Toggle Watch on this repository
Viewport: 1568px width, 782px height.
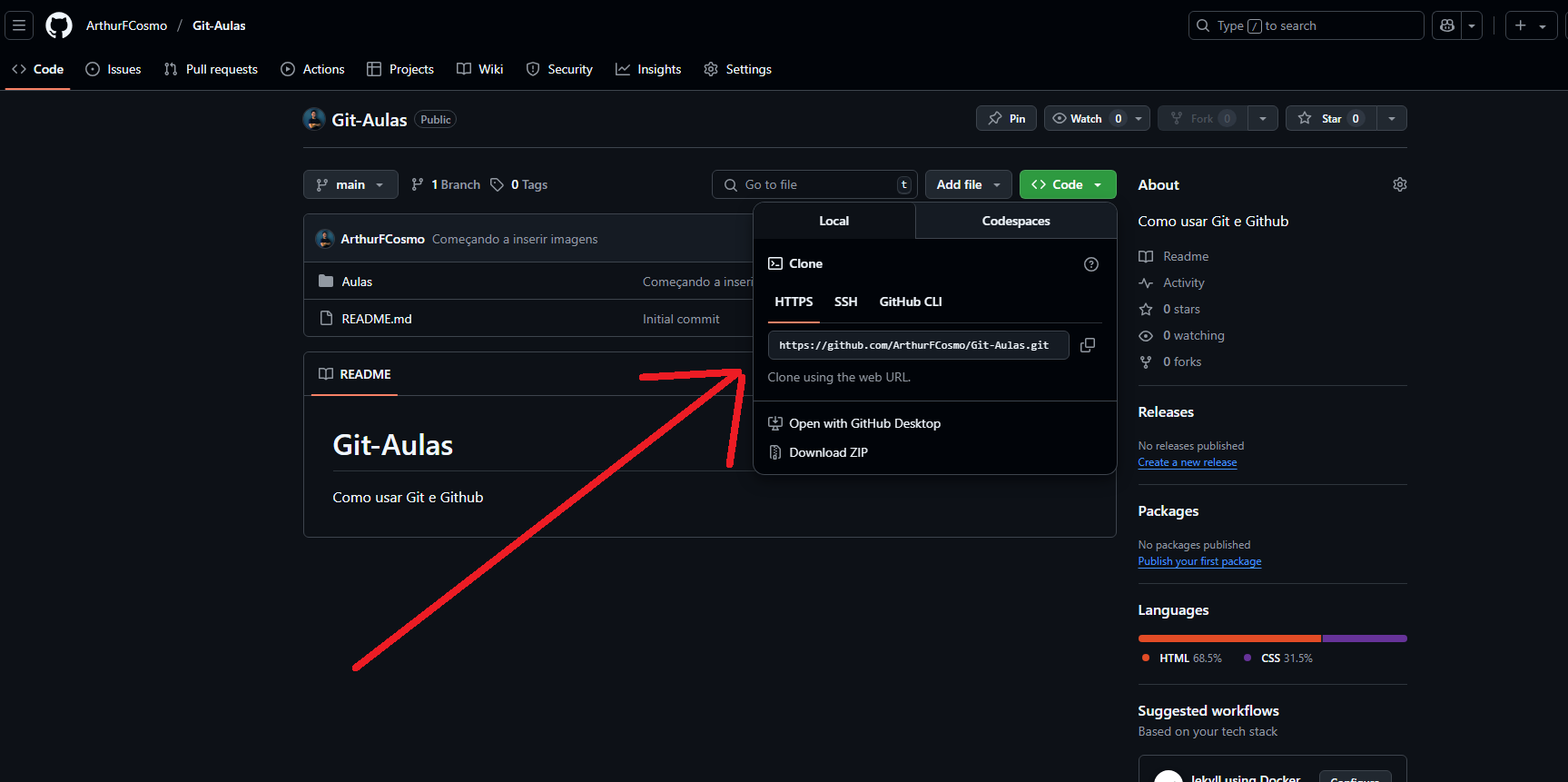click(1086, 118)
